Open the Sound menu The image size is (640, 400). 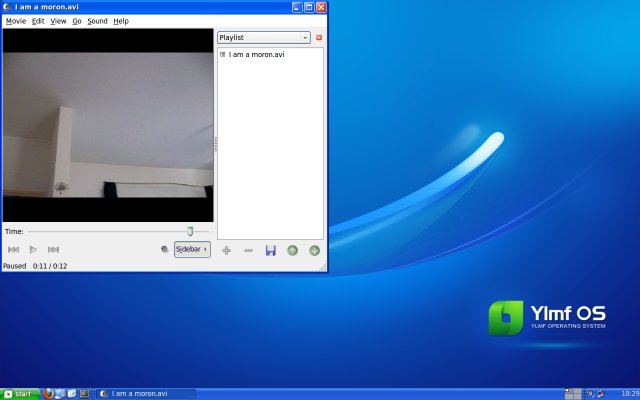pyautogui.click(x=97, y=20)
